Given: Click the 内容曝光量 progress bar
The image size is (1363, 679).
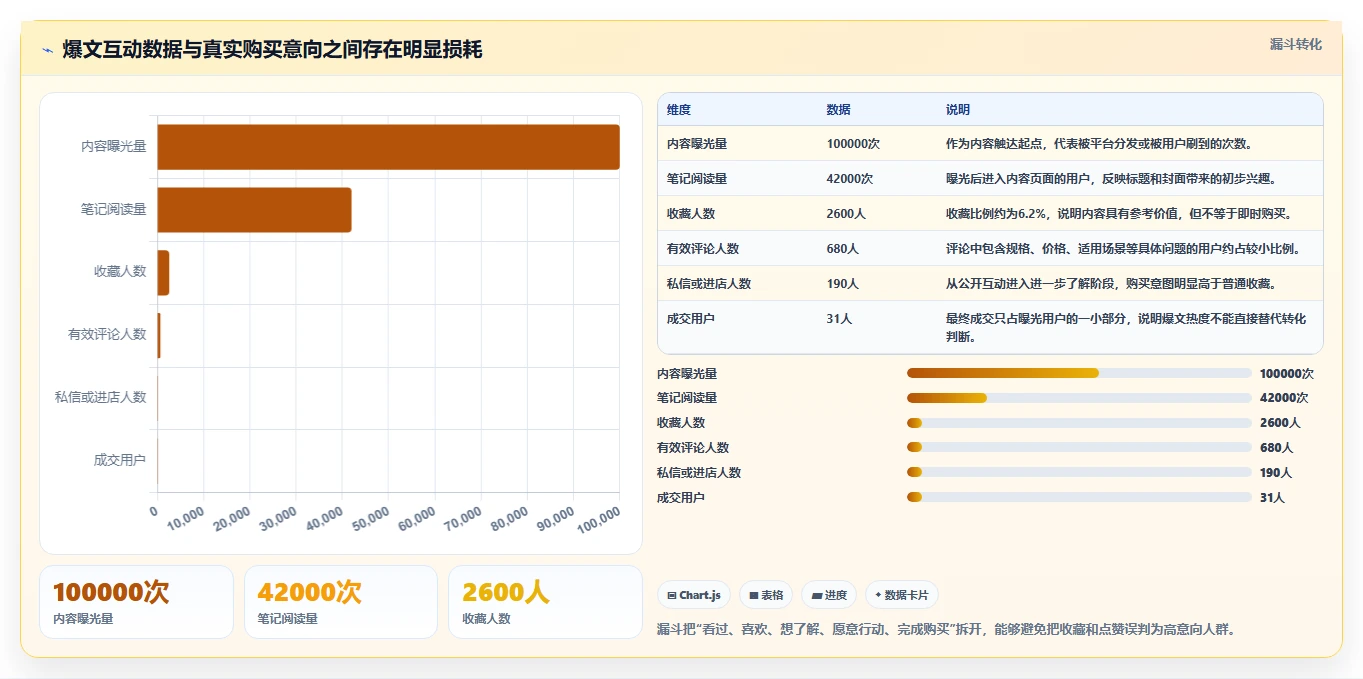Looking at the screenshot, I should pos(1079,373).
